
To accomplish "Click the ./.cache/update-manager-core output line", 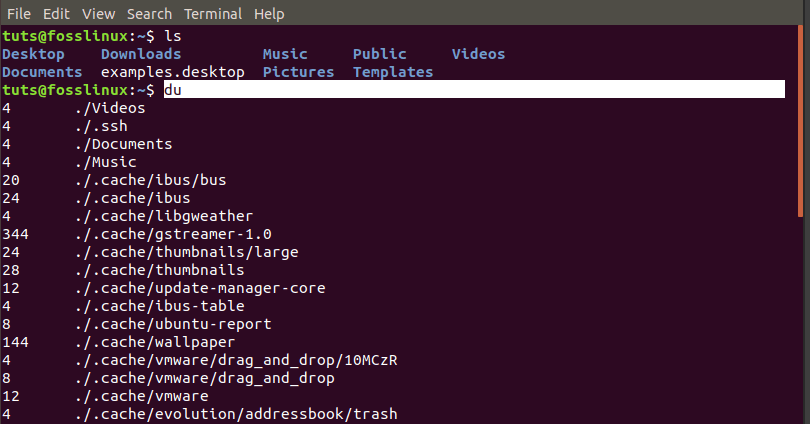I will [x=164, y=288].
